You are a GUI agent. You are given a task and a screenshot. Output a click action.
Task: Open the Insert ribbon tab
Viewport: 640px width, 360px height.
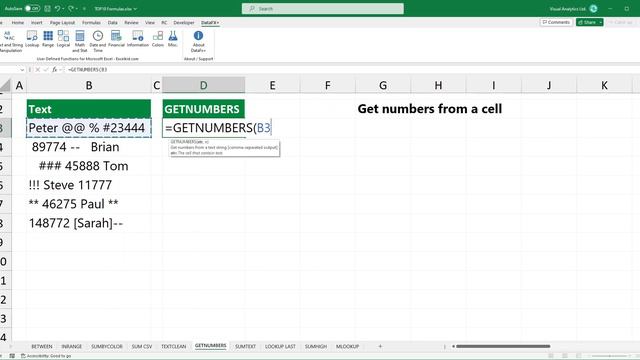click(37, 23)
